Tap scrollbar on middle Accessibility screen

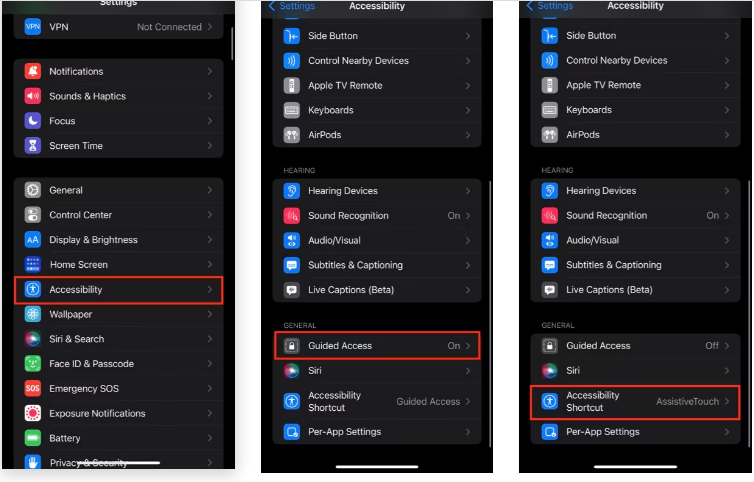[490, 314]
